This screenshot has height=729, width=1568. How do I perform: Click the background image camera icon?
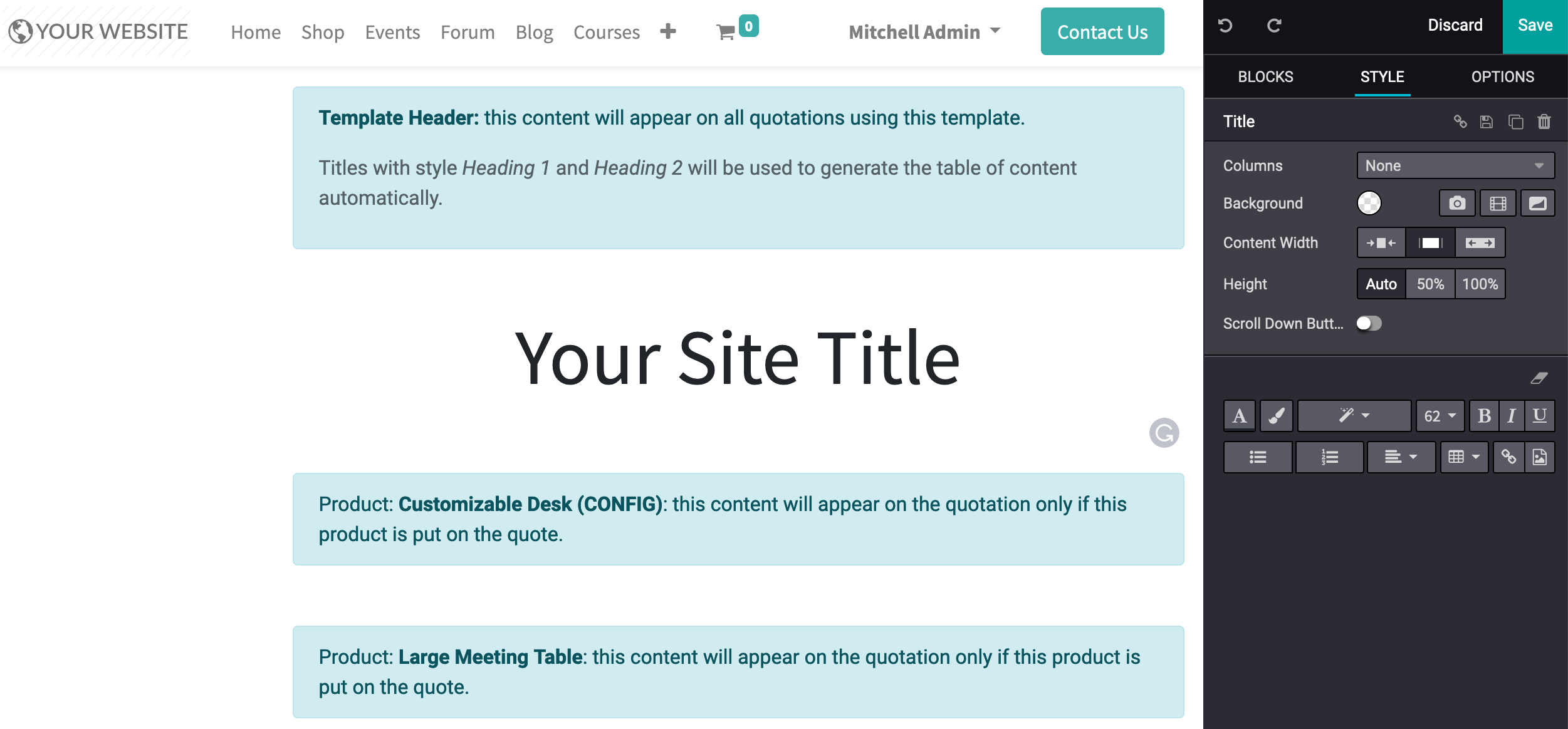click(x=1457, y=203)
